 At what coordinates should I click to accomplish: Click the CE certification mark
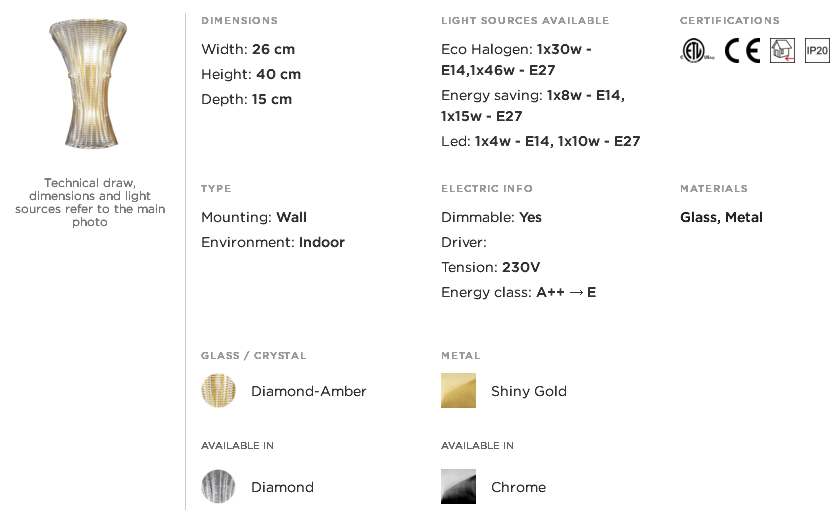pos(742,51)
